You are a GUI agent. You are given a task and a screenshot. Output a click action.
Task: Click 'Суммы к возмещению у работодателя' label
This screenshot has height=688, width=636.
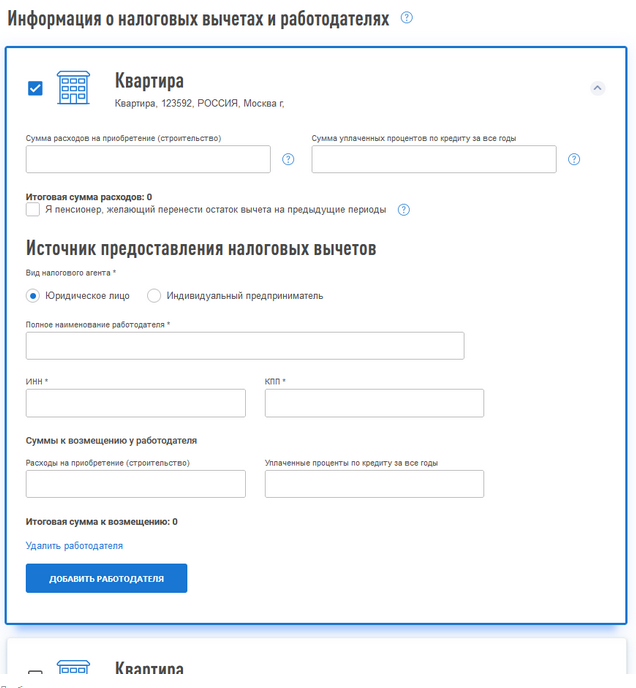point(111,441)
